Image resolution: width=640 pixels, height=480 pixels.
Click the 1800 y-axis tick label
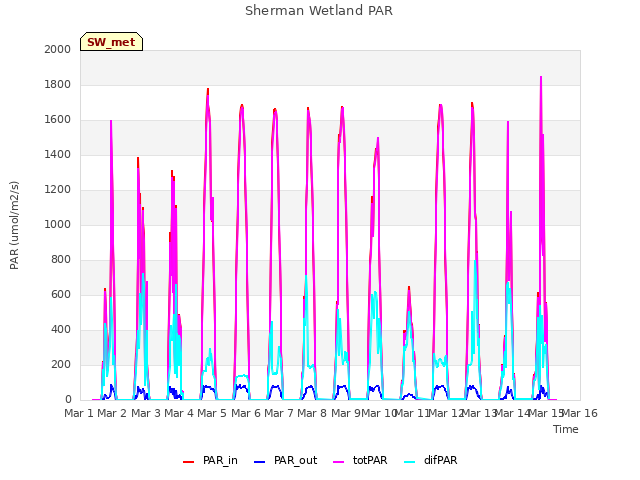pos(58,84)
